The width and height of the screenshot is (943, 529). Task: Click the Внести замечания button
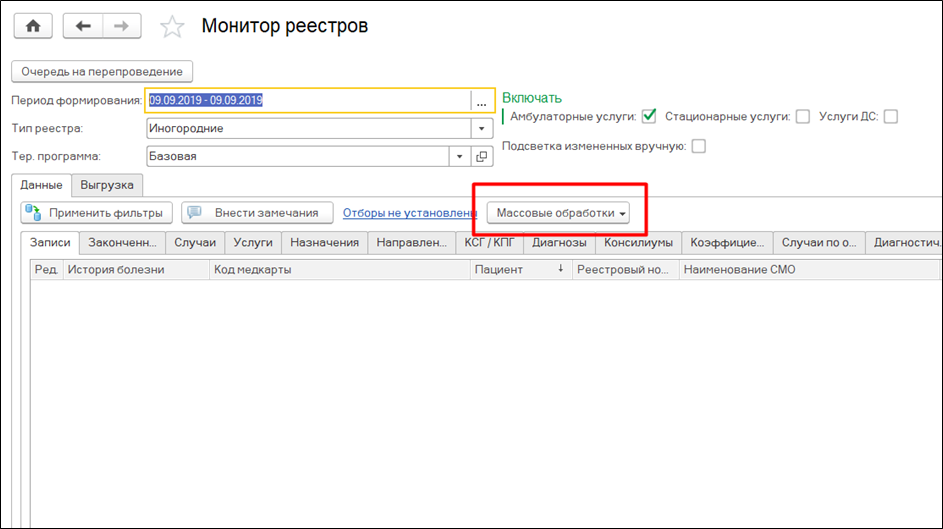257,213
